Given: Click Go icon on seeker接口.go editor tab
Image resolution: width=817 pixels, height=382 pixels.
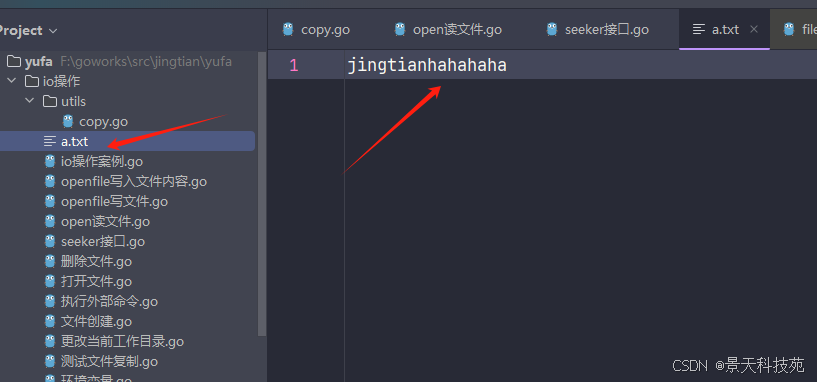Looking at the screenshot, I should point(552,29).
